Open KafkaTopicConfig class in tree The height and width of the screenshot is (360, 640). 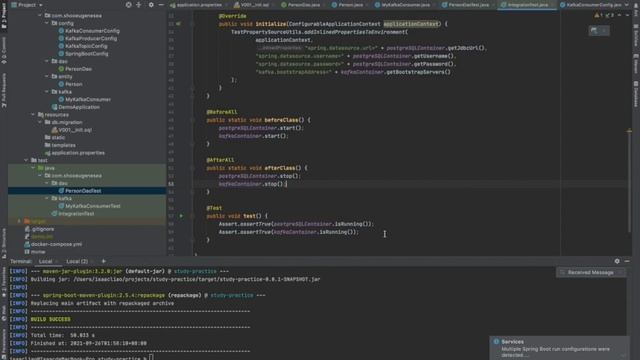tap(83, 46)
